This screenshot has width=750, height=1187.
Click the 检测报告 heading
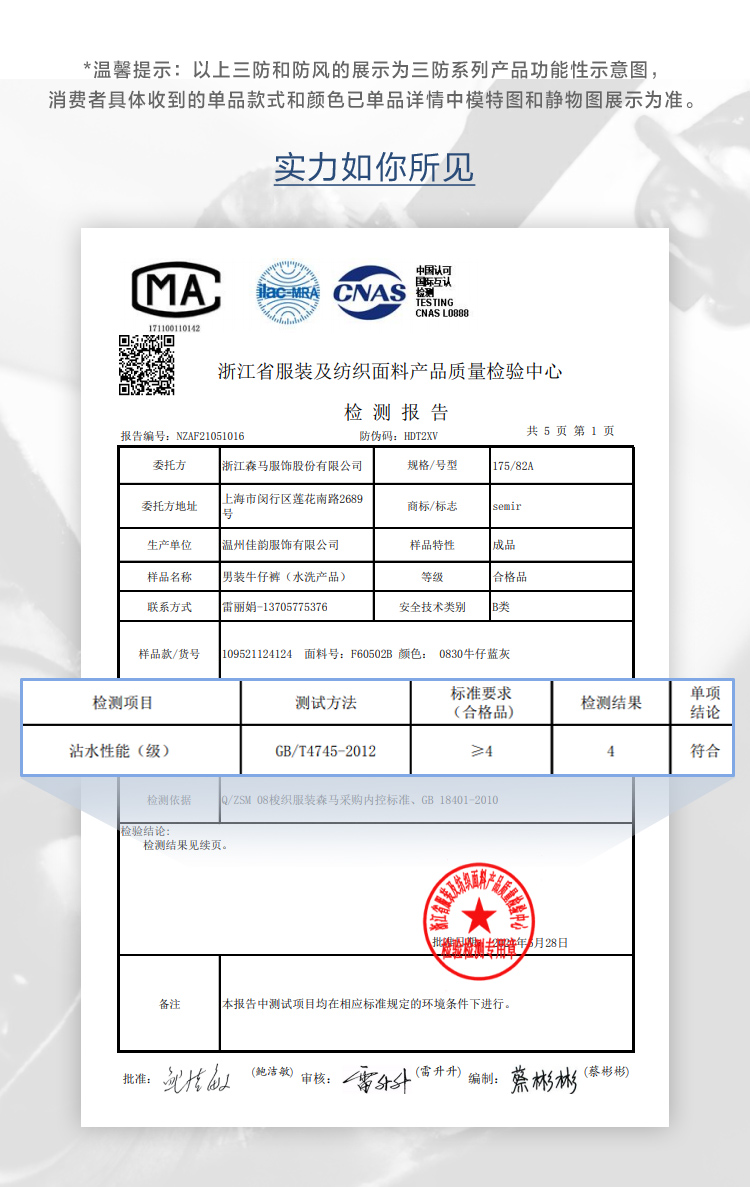click(397, 413)
